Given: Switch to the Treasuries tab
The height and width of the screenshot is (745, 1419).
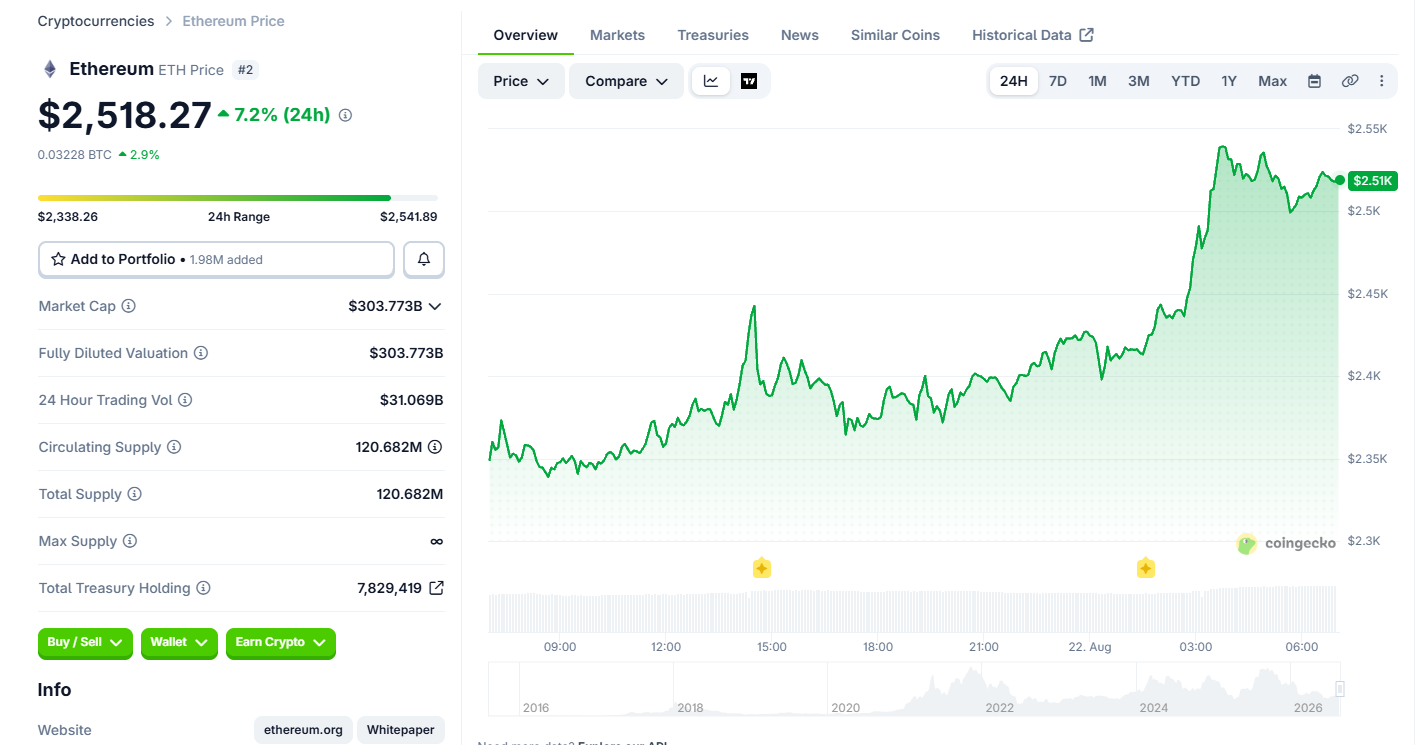Looking at the screenshot, I should (713, 35).
